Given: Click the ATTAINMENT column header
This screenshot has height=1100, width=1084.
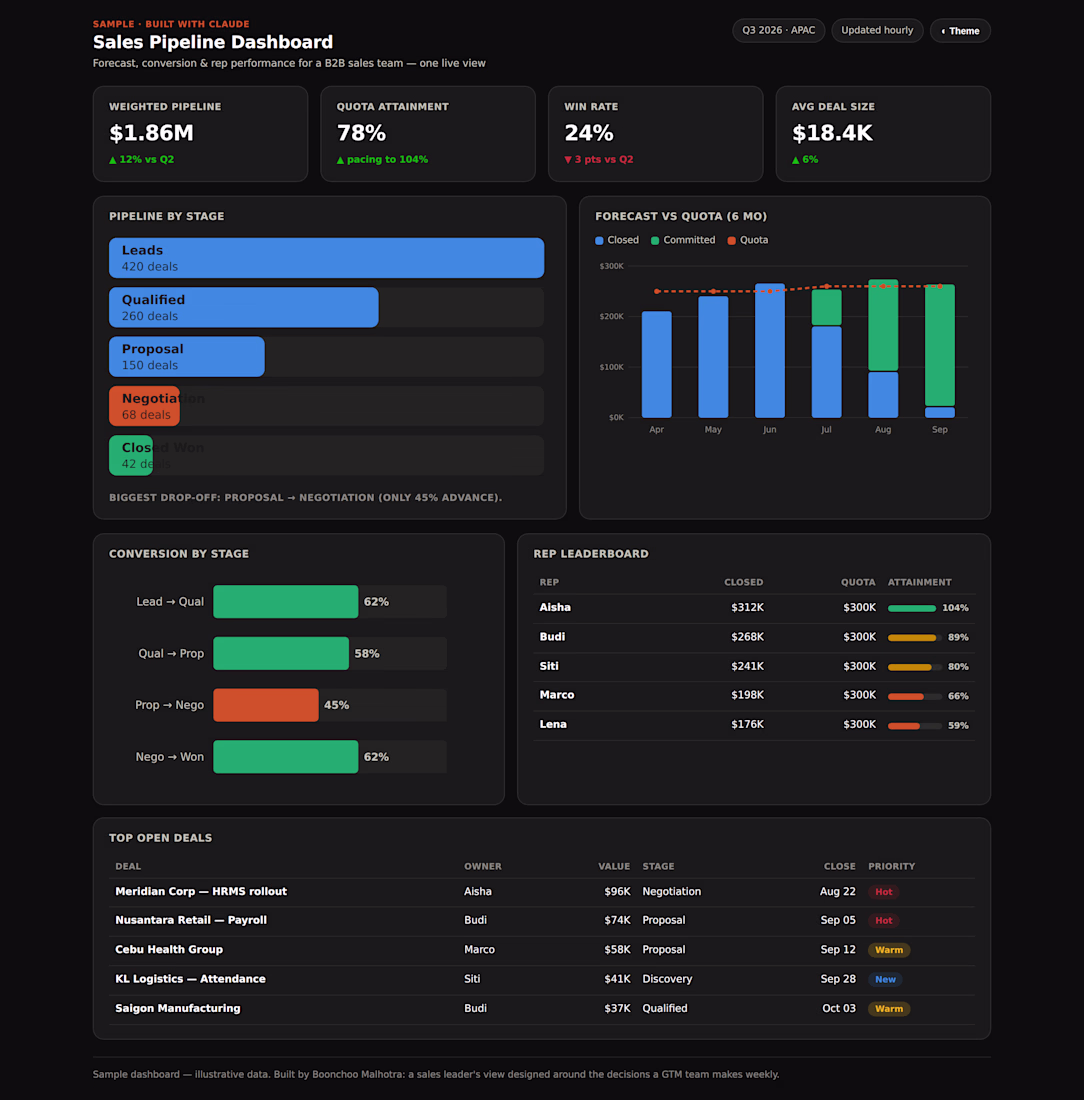Looking at the screenshot, I should (x=920, y=582).
